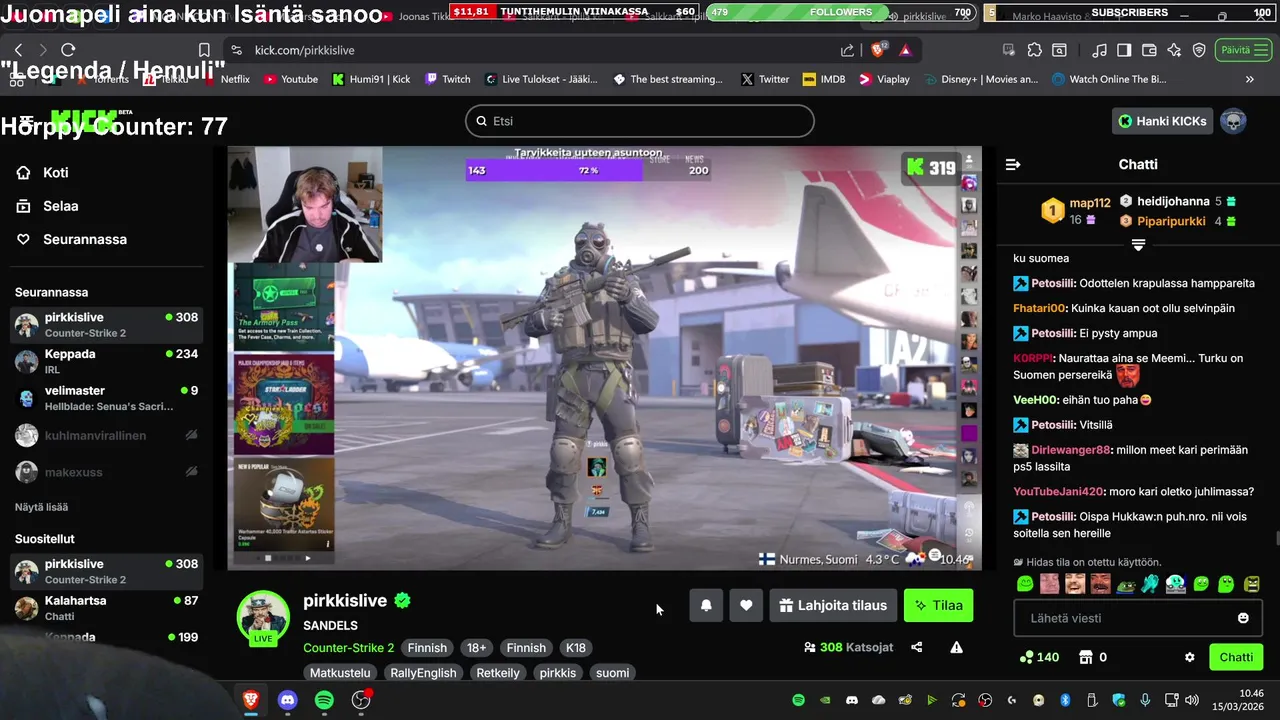Follow the channel with the heart button
Image resolution: width=1280 pixels, height=720 pixels.
pos(746,605)
